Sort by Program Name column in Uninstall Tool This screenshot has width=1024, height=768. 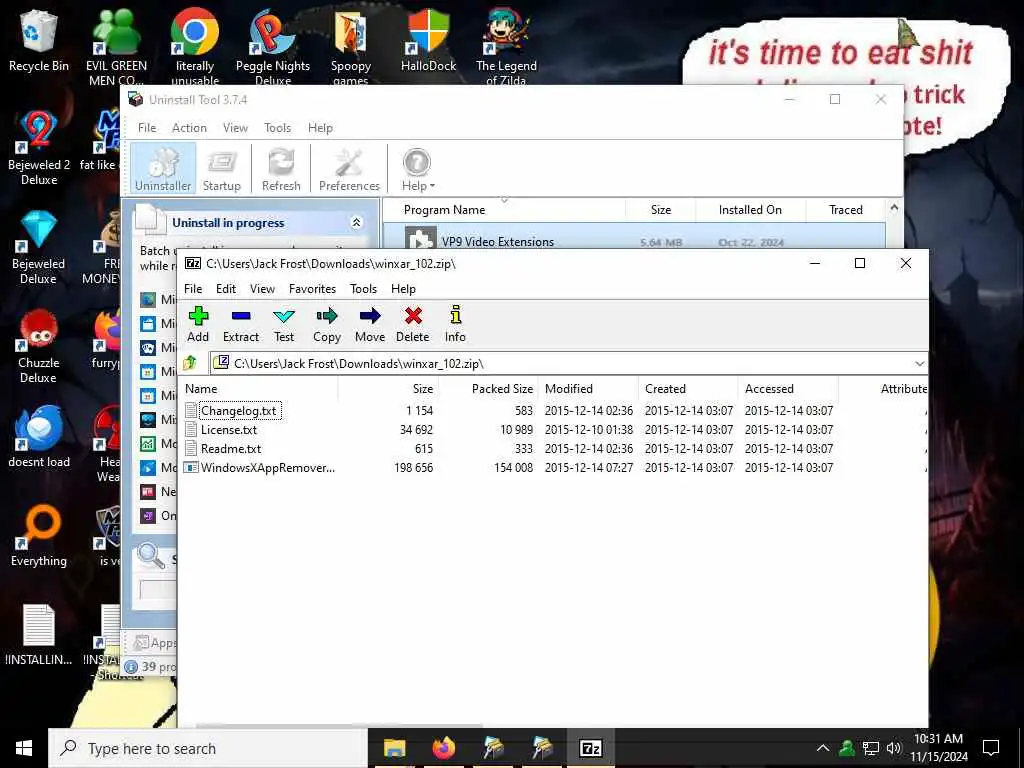click(504, 210)
